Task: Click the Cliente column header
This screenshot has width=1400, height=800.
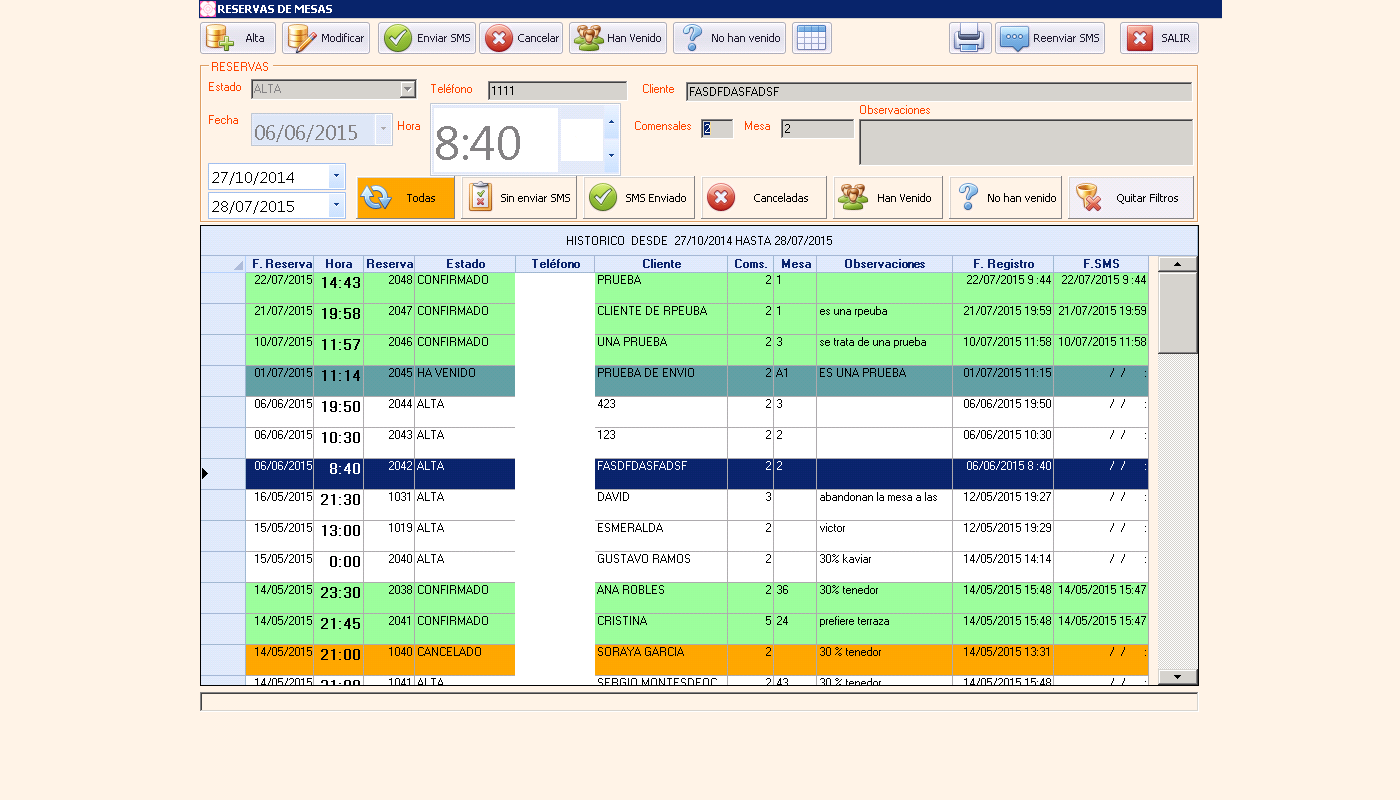Action: coord(661,264)
